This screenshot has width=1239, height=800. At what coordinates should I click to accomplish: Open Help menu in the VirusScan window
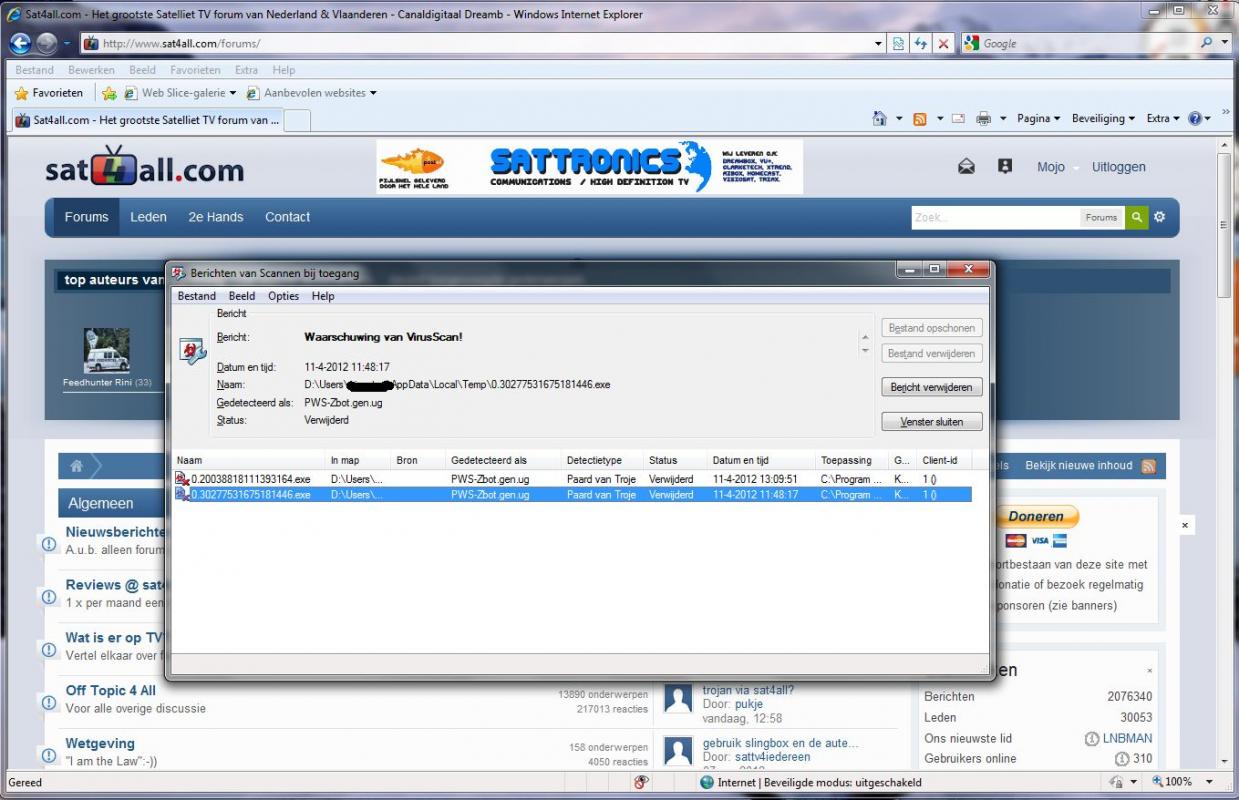pos(323,296)
